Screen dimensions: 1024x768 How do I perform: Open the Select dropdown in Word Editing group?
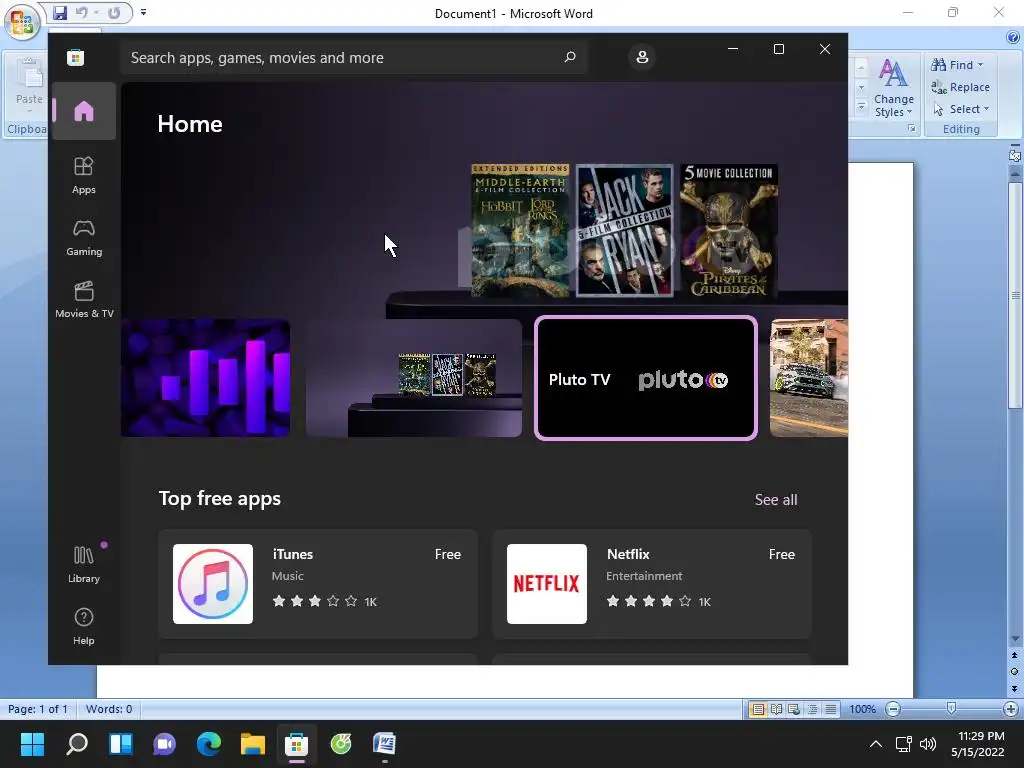(961, 109)
